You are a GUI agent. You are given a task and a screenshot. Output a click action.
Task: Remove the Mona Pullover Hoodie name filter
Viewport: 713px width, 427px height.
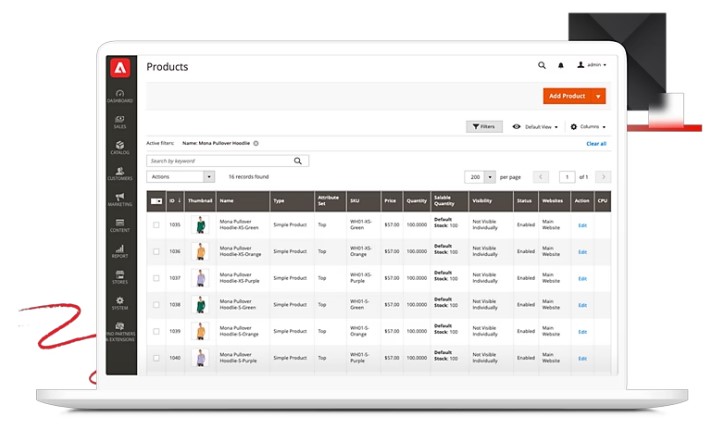click(x=256, y=143)
